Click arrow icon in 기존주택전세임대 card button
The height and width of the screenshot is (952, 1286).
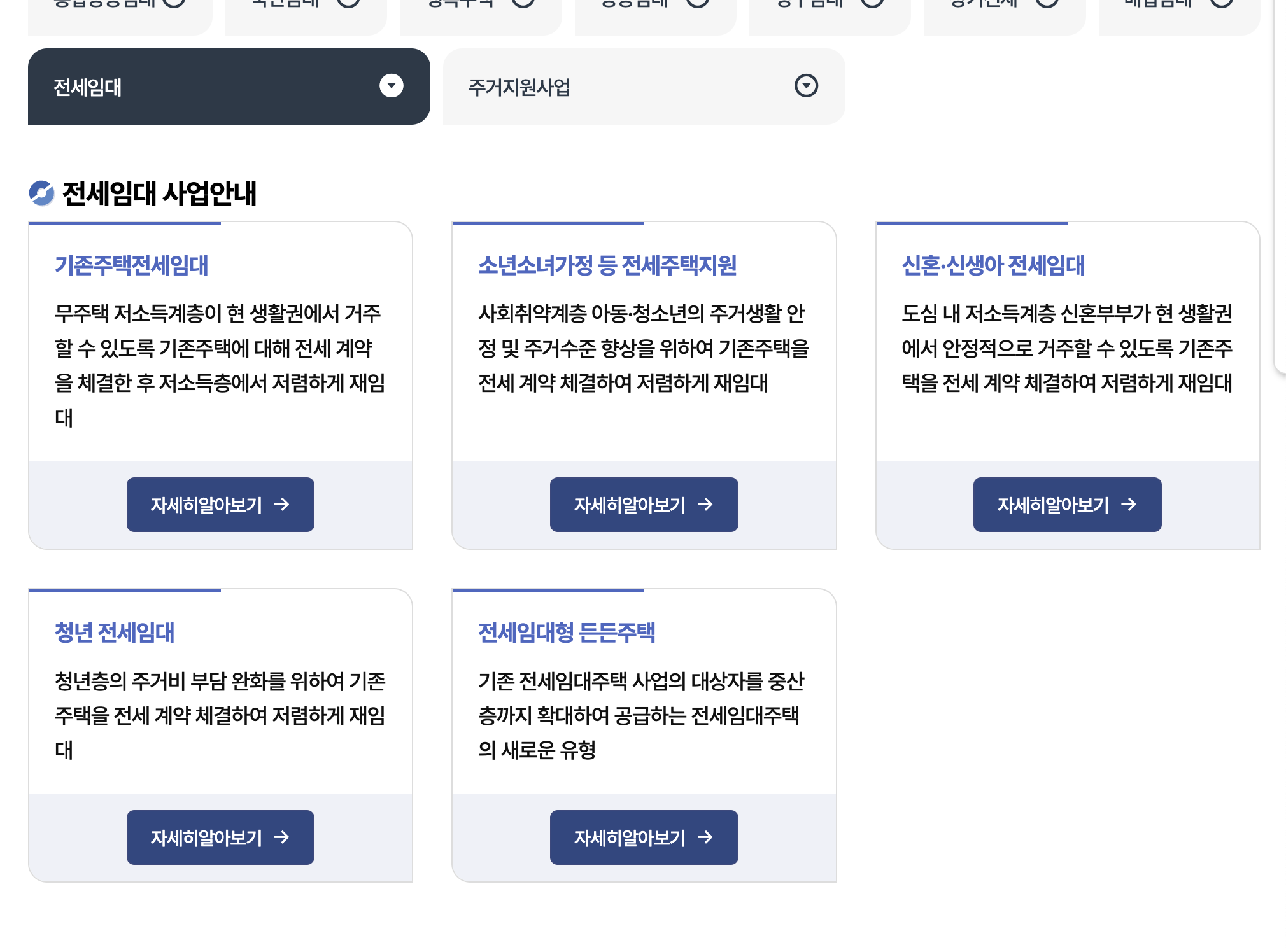click(282, 505)
